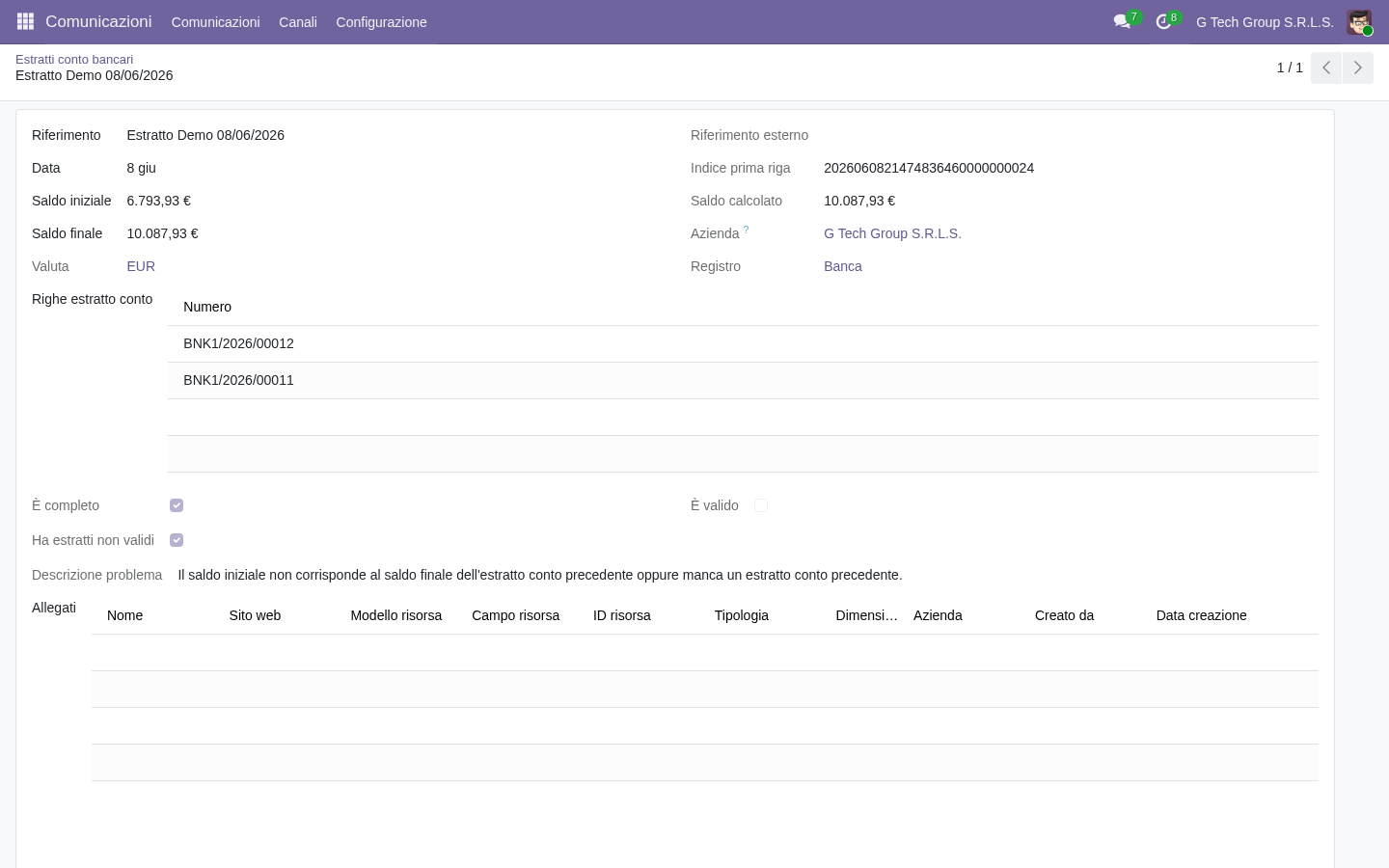Click the Descrizione problema text
The image size is (1389, 868).
[x=540, y=575]
